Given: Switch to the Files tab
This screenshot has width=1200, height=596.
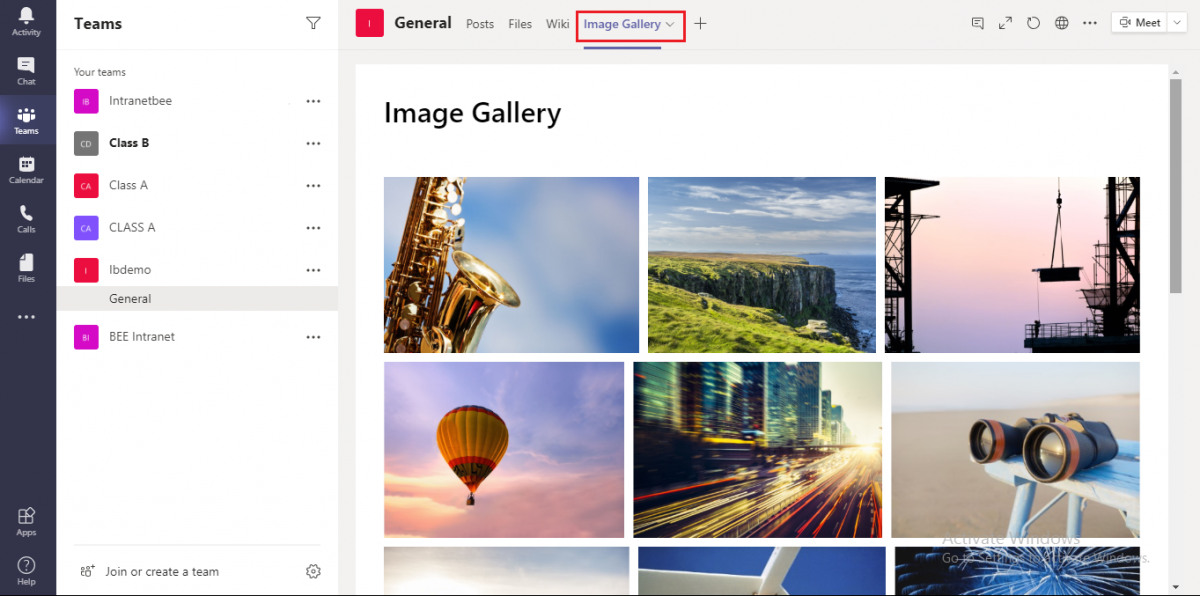Looking at the screenshot, I should 520,24.
